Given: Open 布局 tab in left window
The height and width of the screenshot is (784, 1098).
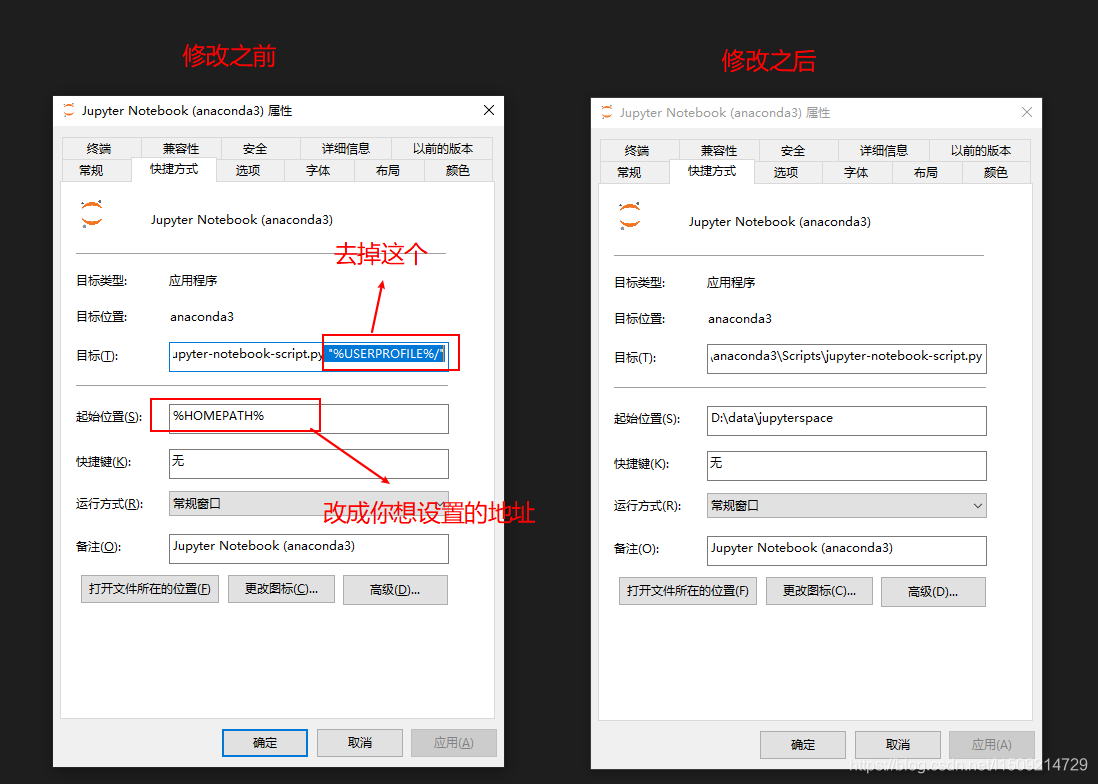Looking at the screenshot, I should click(x=389, y=170).
